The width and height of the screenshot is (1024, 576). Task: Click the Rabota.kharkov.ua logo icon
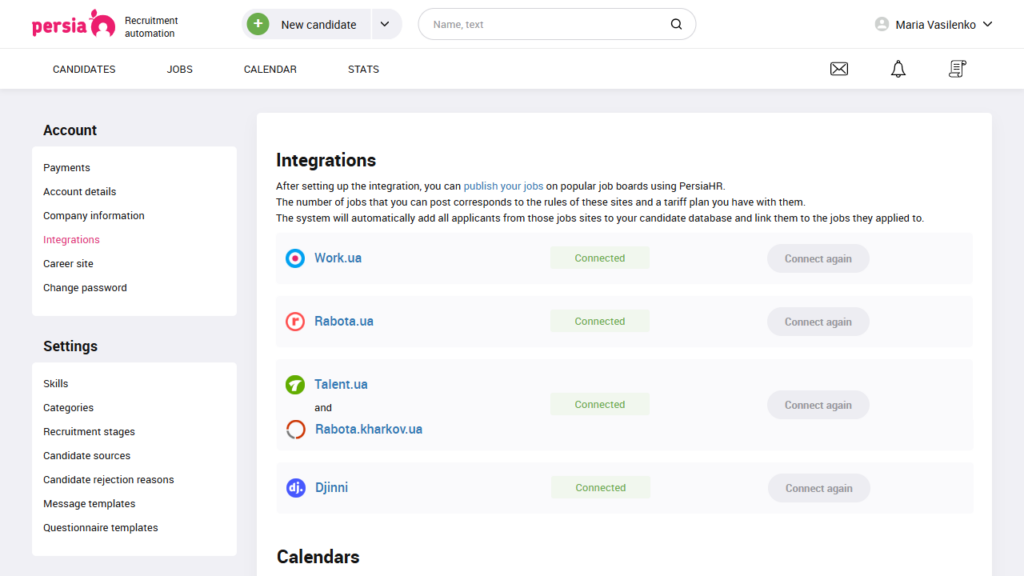(x=296, y=429)
